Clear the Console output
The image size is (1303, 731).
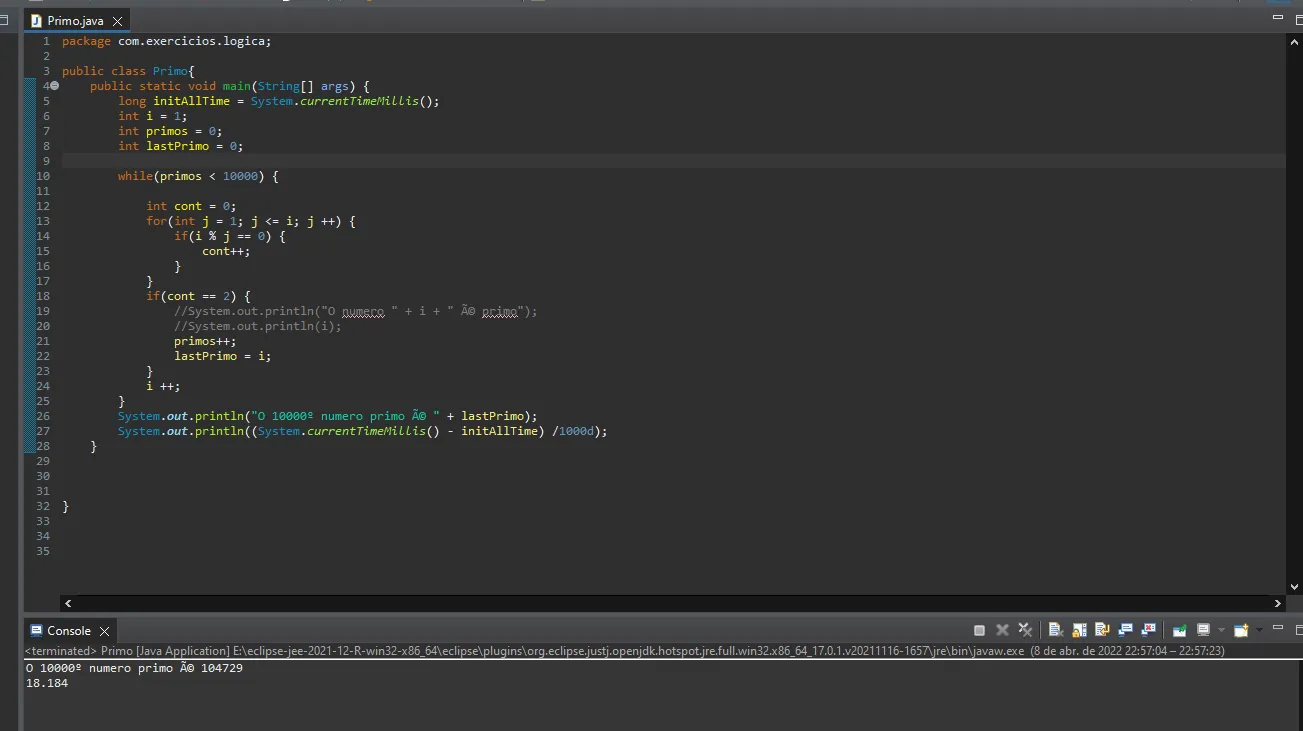point(1055,630)
